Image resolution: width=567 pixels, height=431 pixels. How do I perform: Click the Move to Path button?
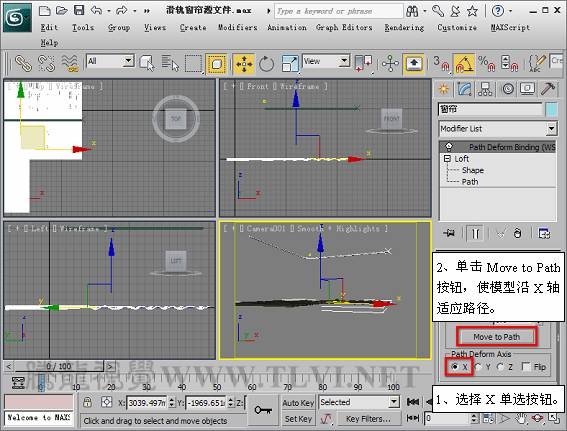496,337
